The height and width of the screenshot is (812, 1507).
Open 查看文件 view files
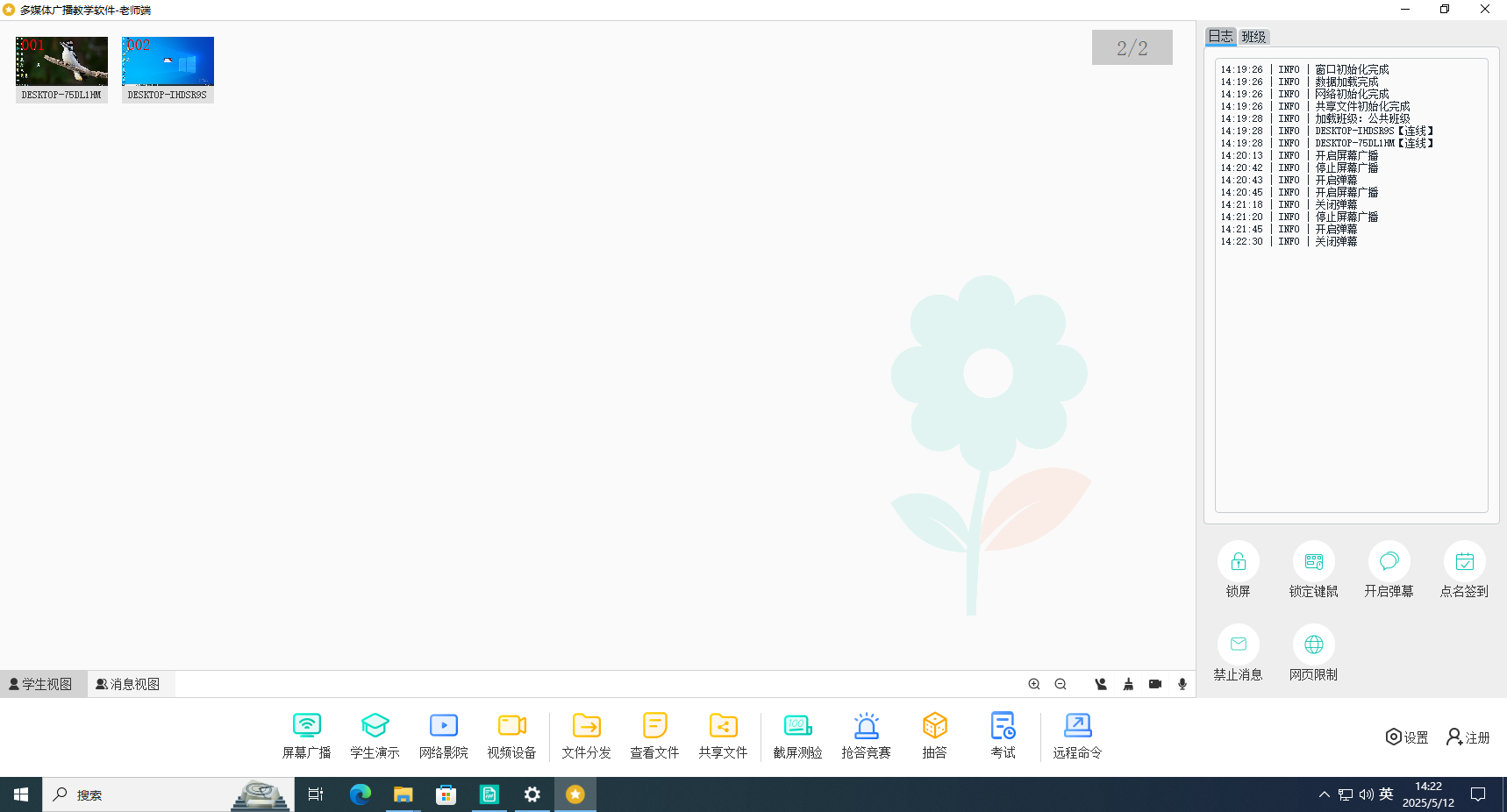(654, 736)
